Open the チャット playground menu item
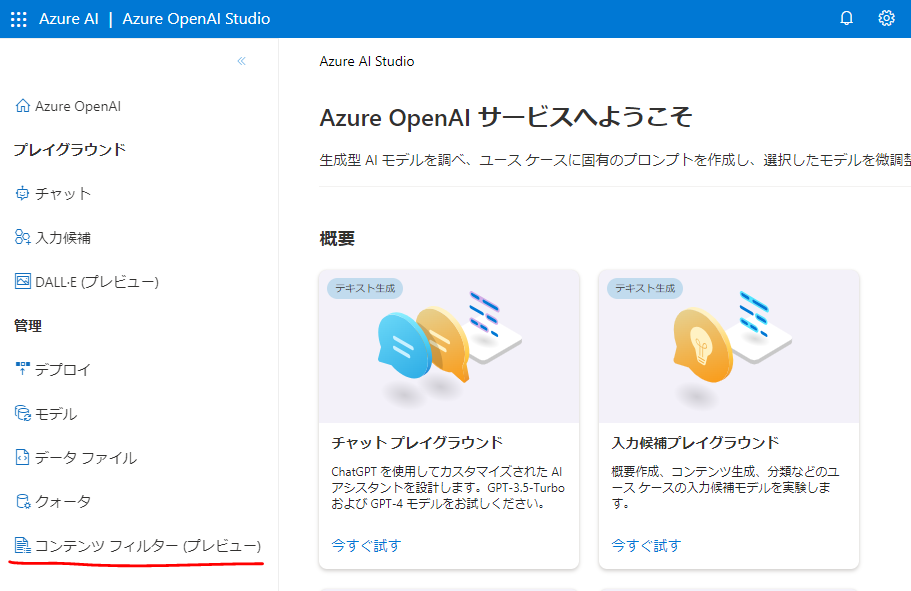Image resolution: width=911 pixels, height=591 pixels. 63,194
